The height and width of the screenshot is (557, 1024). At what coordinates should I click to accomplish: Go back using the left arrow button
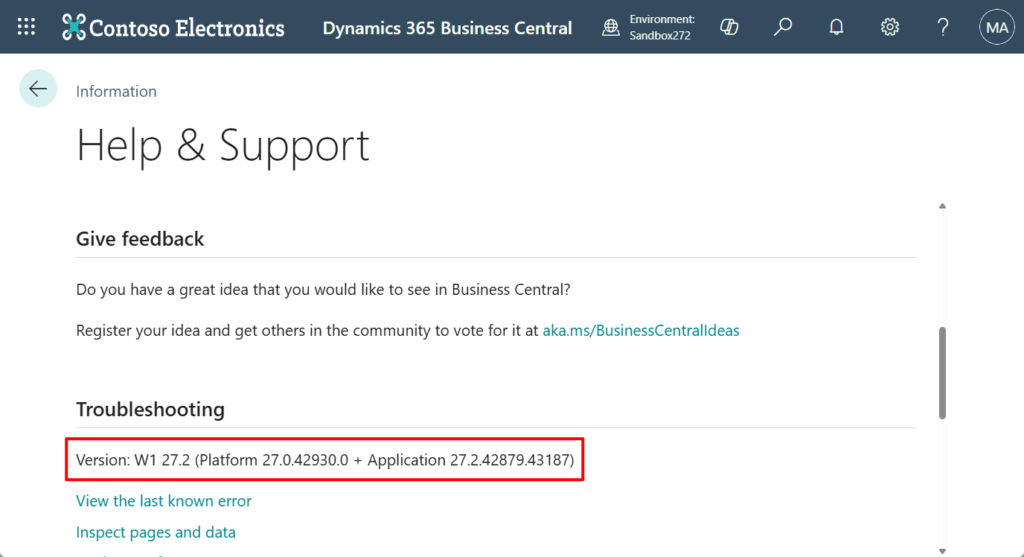click(38, 89)
